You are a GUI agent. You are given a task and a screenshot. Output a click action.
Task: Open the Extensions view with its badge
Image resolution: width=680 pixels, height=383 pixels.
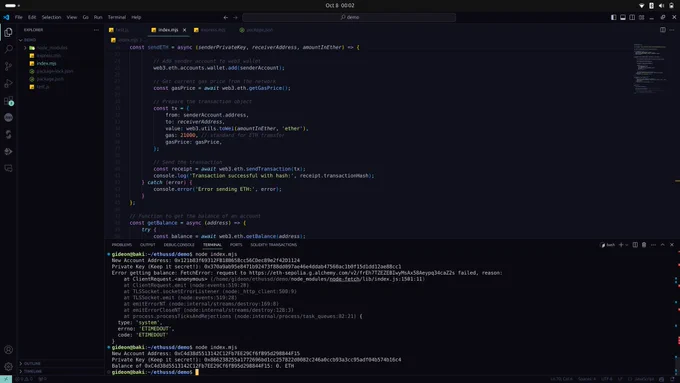8,101
